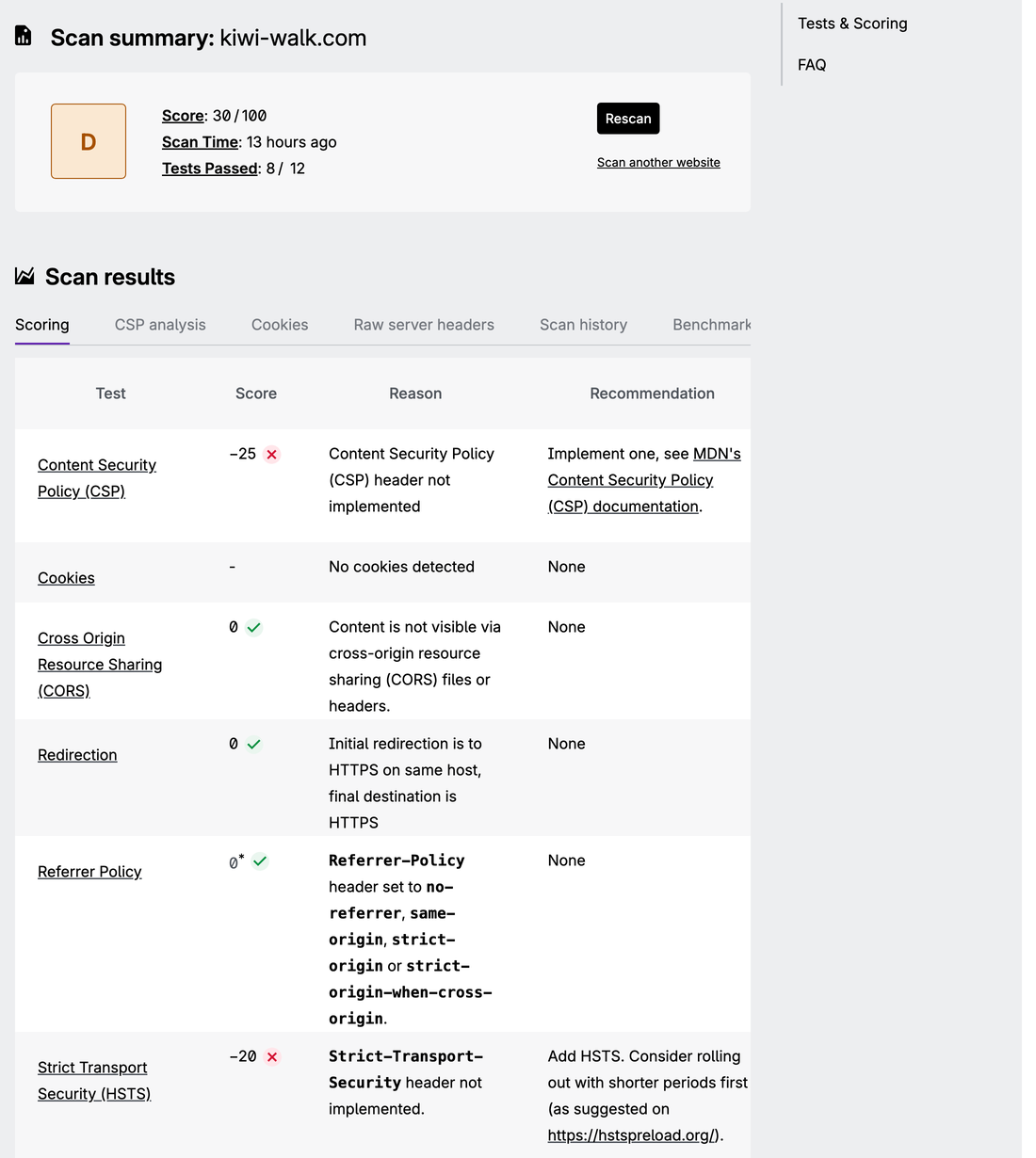Click the Score column header
1036x1158 pixels.
[256, 394]
